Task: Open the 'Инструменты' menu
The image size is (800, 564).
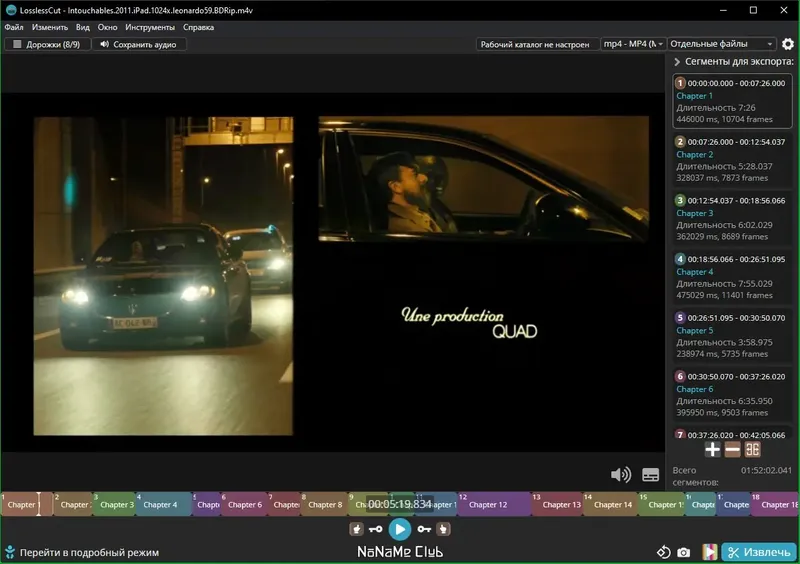Action: pyautogui.click(x=149, y=27)
